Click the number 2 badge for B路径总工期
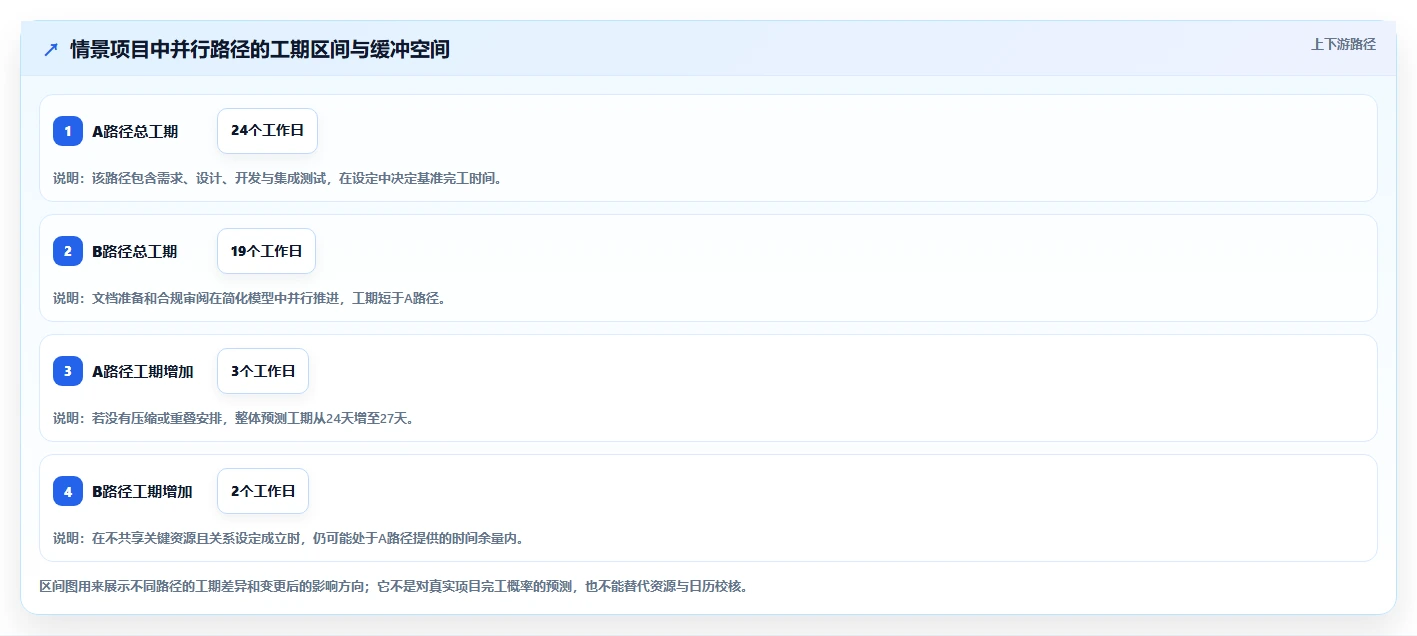The image size is (1417, 636). tap(68, 251)
